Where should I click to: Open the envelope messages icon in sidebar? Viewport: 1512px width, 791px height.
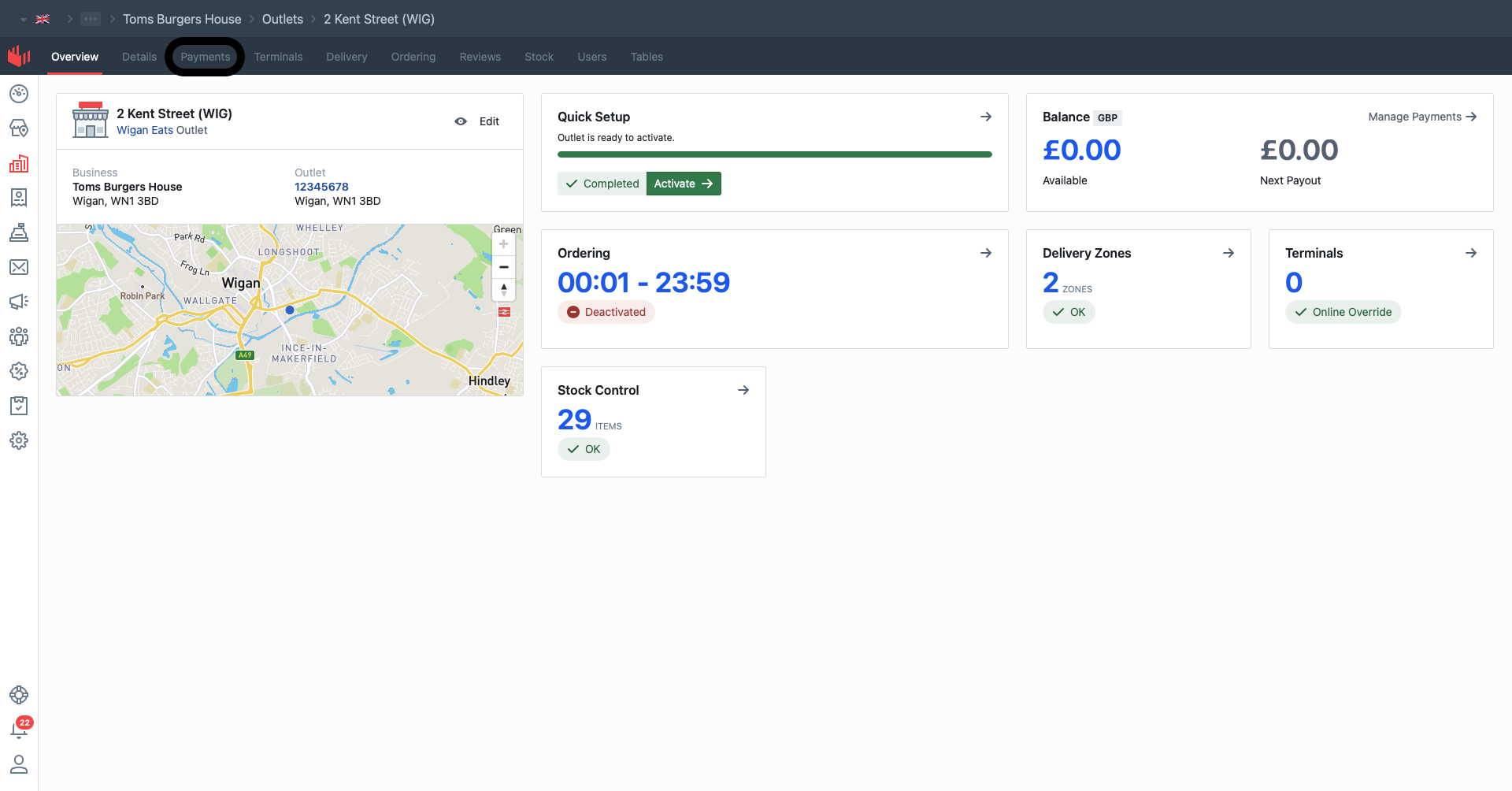click(x=19, y=267)
